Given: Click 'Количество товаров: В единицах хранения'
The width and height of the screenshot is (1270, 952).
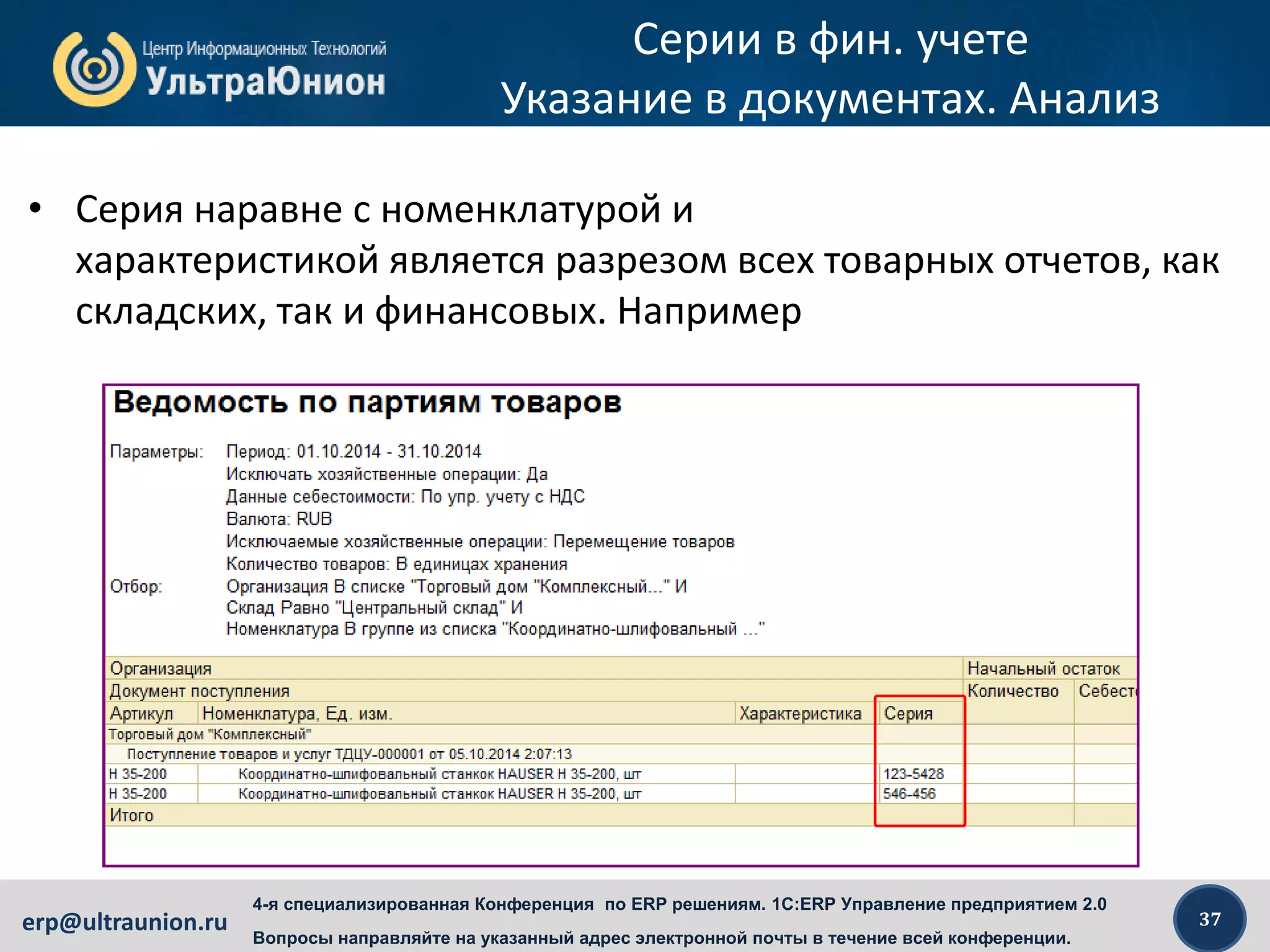Looking at the screenshot, I should tap(397, 564).
